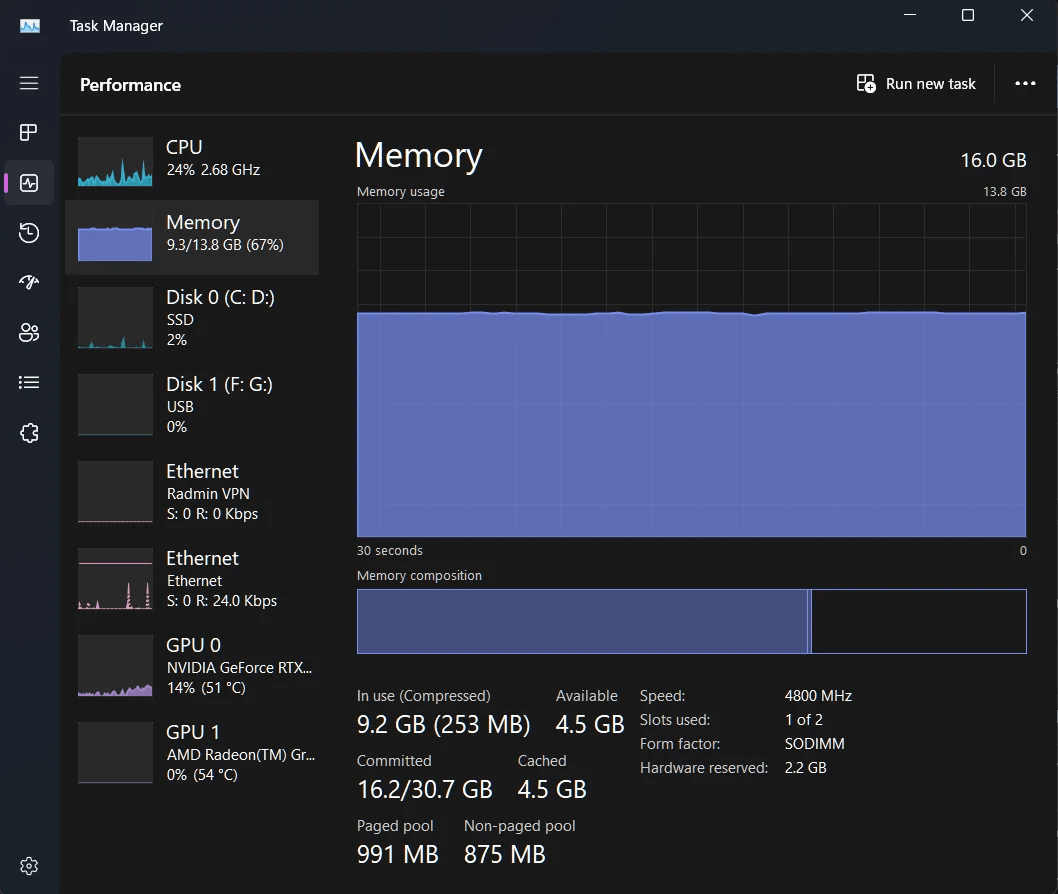Click the Performance page heading
The width and height of the screenshot is (1058, 894).
130,85
